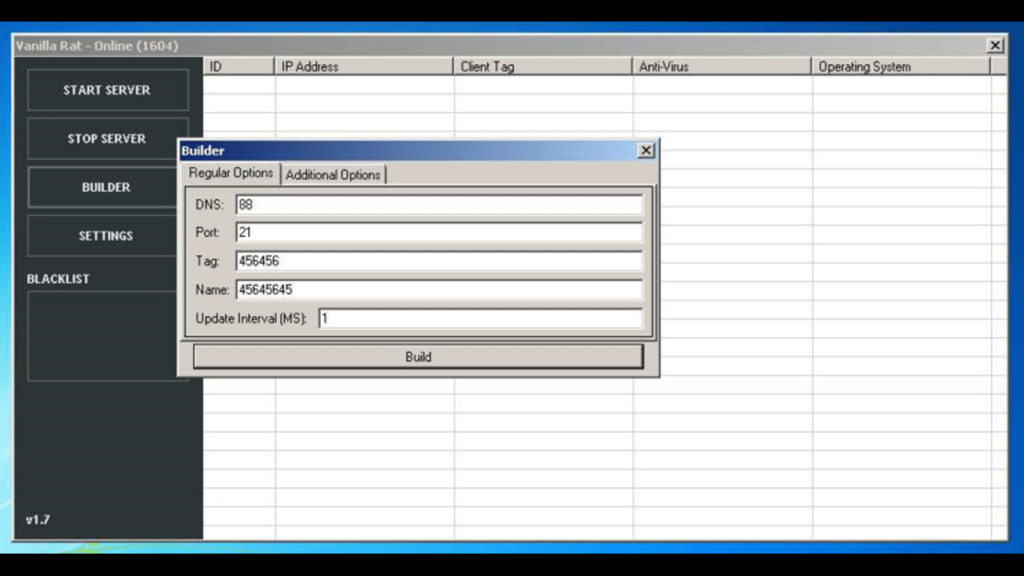This screenshot has height=576, width=1024.
Task: Click the Build button in the Builder dialog
Action: (418, 357)
